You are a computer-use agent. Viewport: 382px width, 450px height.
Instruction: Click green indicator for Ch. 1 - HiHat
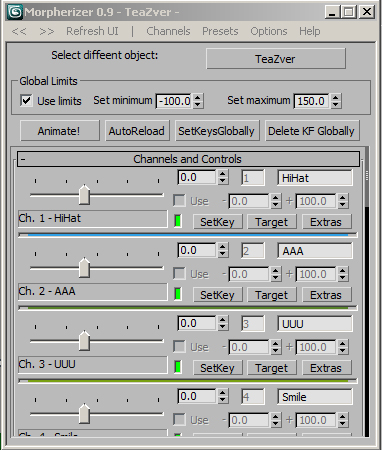[178, 221]
